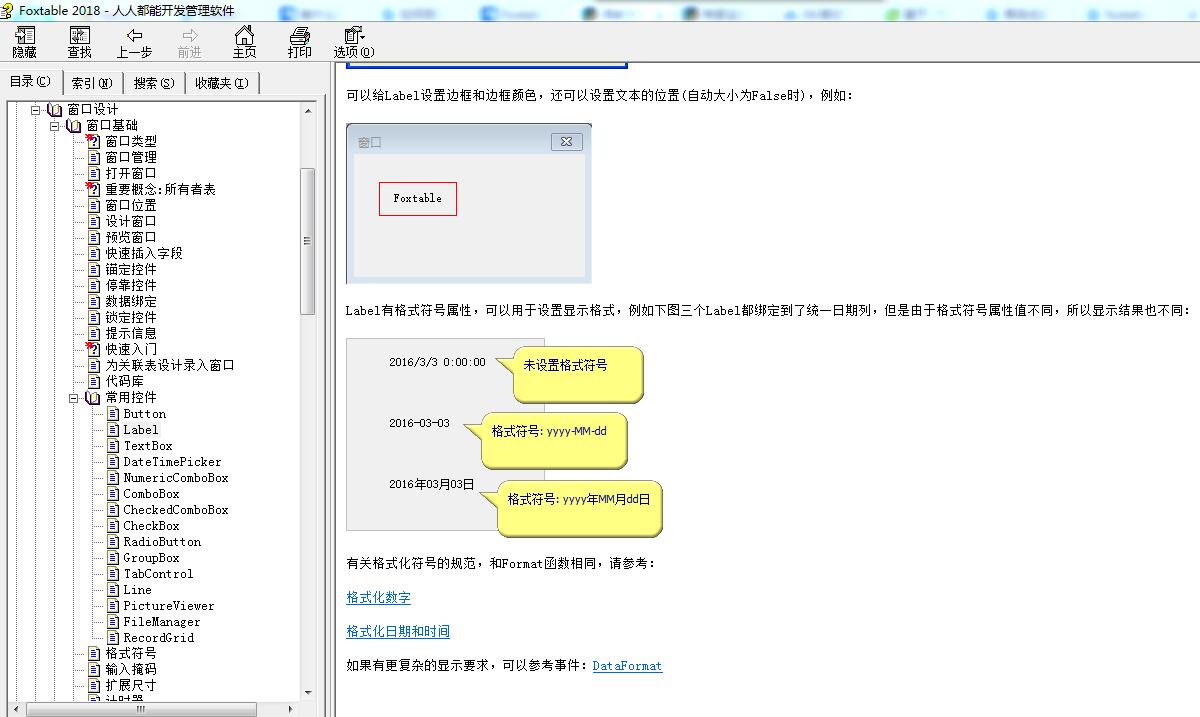Select NumericComboBox in the tree
Screen dimensions: 1200x717
(x=176, y=477)
